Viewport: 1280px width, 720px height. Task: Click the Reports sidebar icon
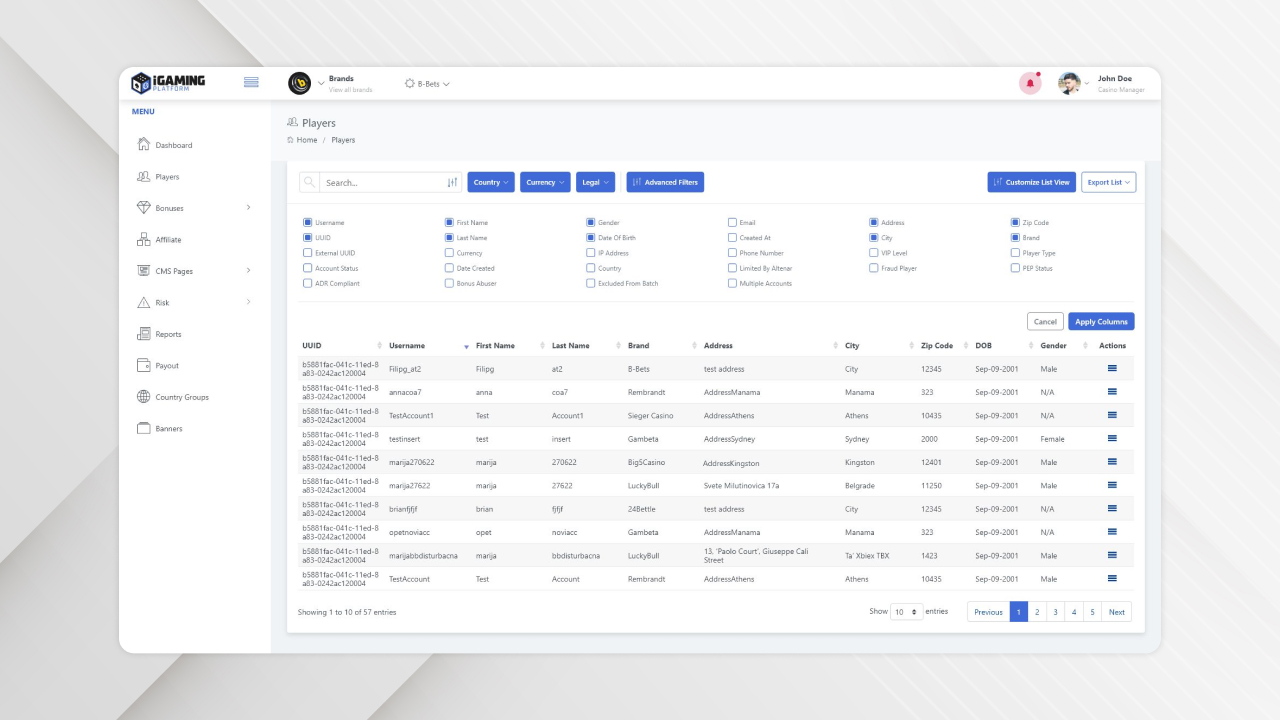point(143,334)
